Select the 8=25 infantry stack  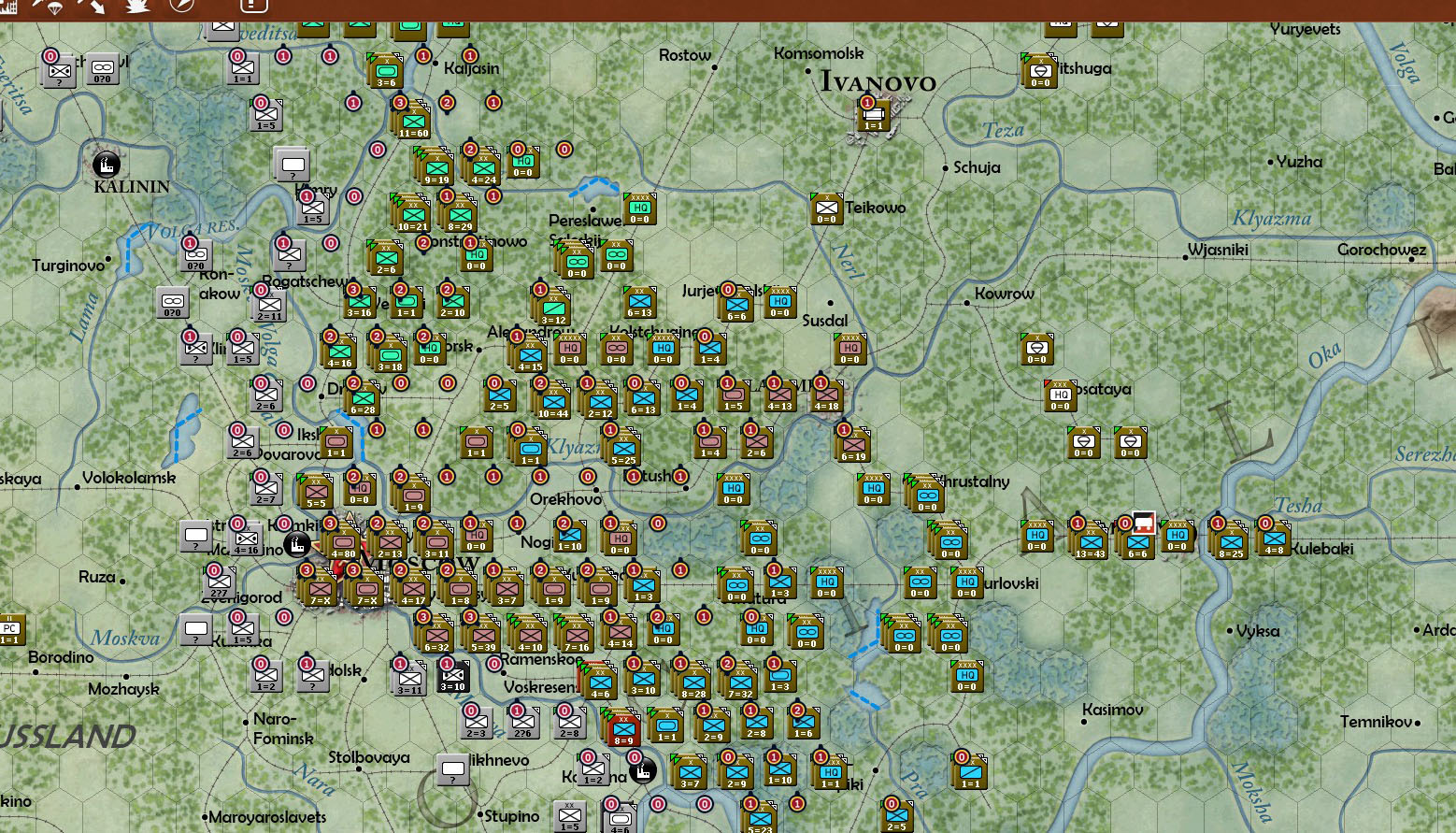tap(1231, 542)
